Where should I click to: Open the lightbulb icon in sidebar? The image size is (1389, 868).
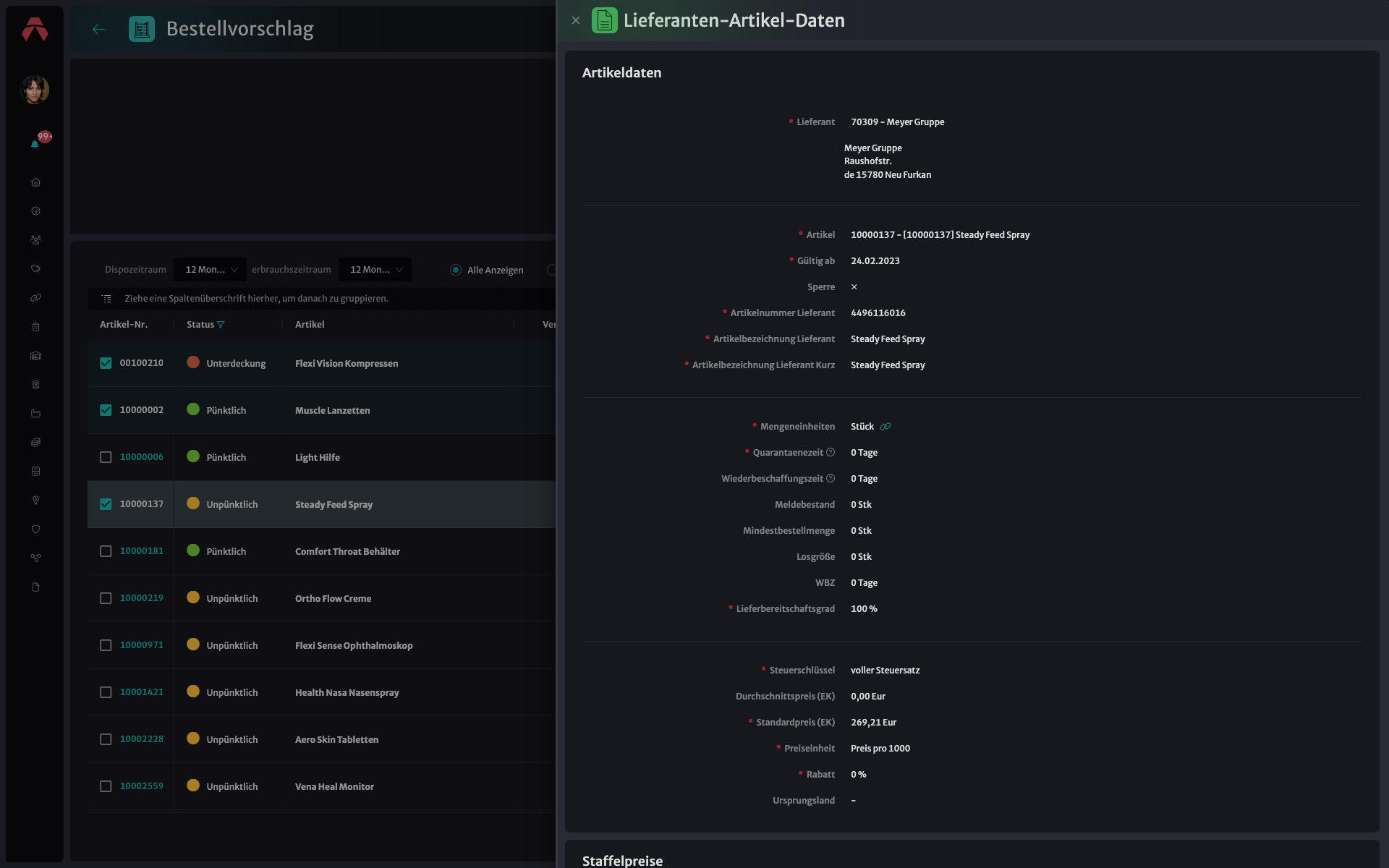pos(35,501)
